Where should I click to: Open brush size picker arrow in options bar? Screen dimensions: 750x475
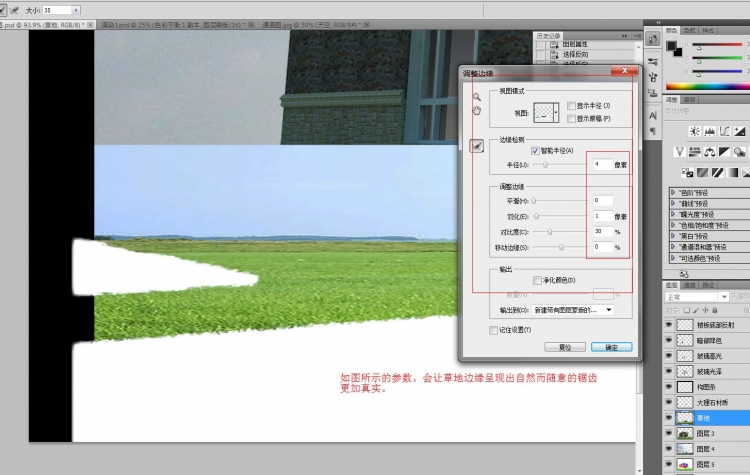(x=77, y=10)
